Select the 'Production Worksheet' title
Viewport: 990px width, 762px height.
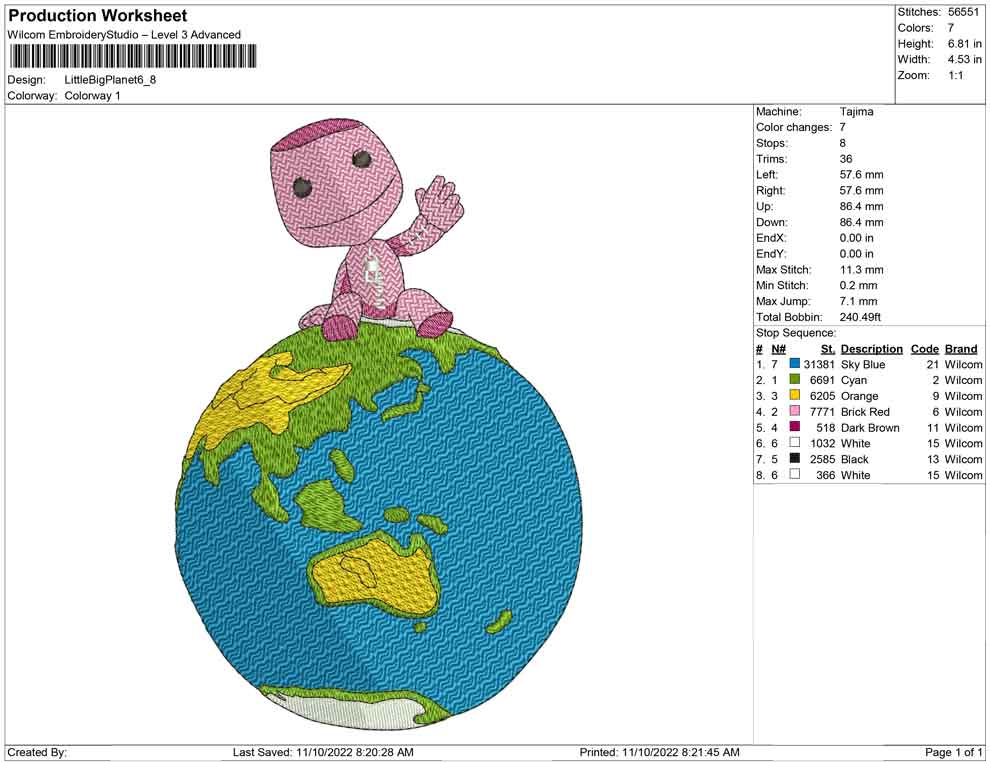tap(98, 16)
